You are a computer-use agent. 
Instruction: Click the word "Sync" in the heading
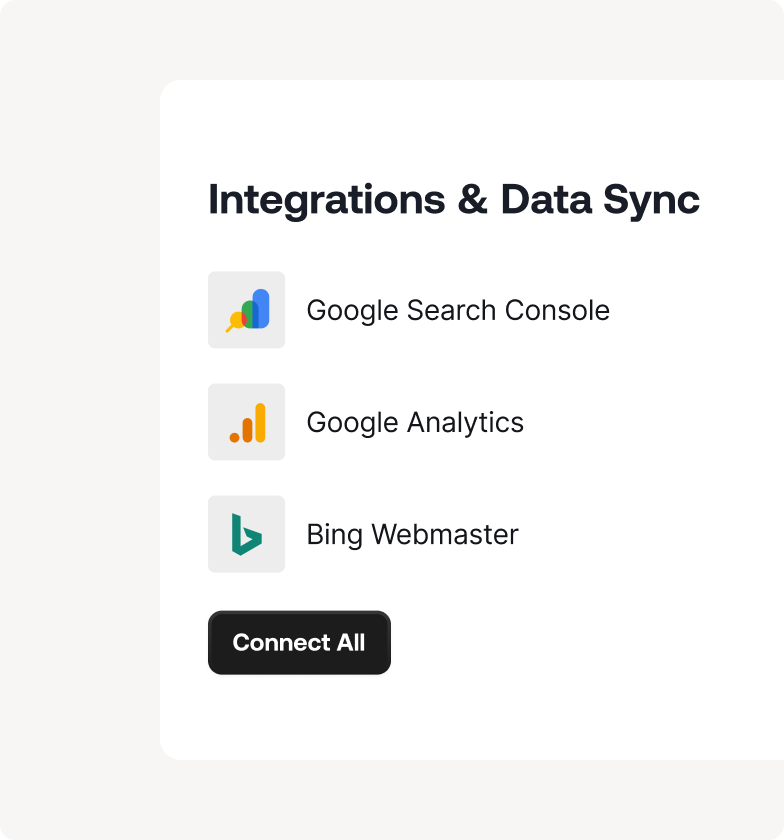click(651, 201)
